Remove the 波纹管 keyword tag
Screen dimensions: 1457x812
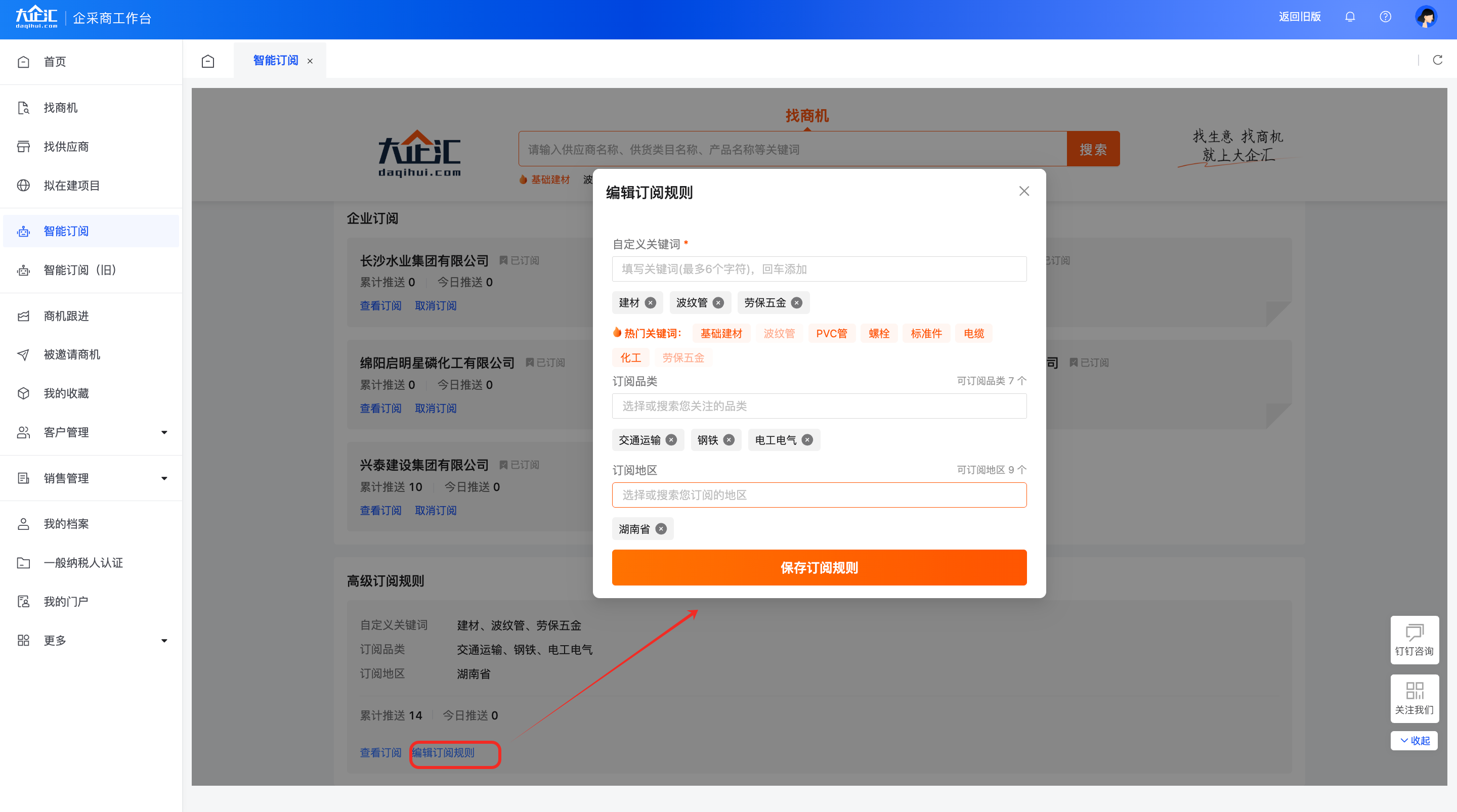click(x=718, y=302)
